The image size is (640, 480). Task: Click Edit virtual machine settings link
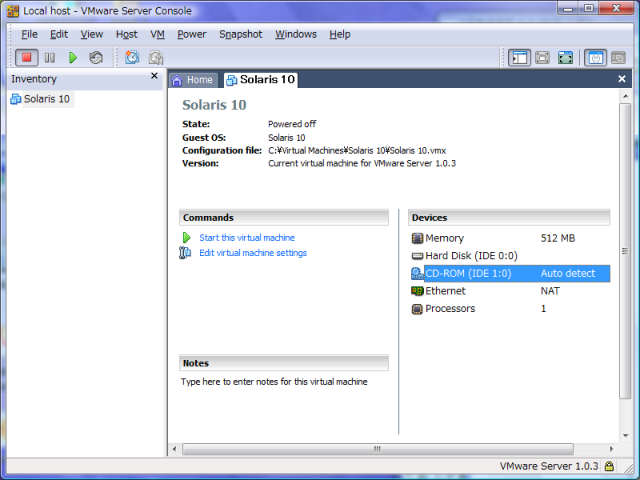click(x=252, y=253)
